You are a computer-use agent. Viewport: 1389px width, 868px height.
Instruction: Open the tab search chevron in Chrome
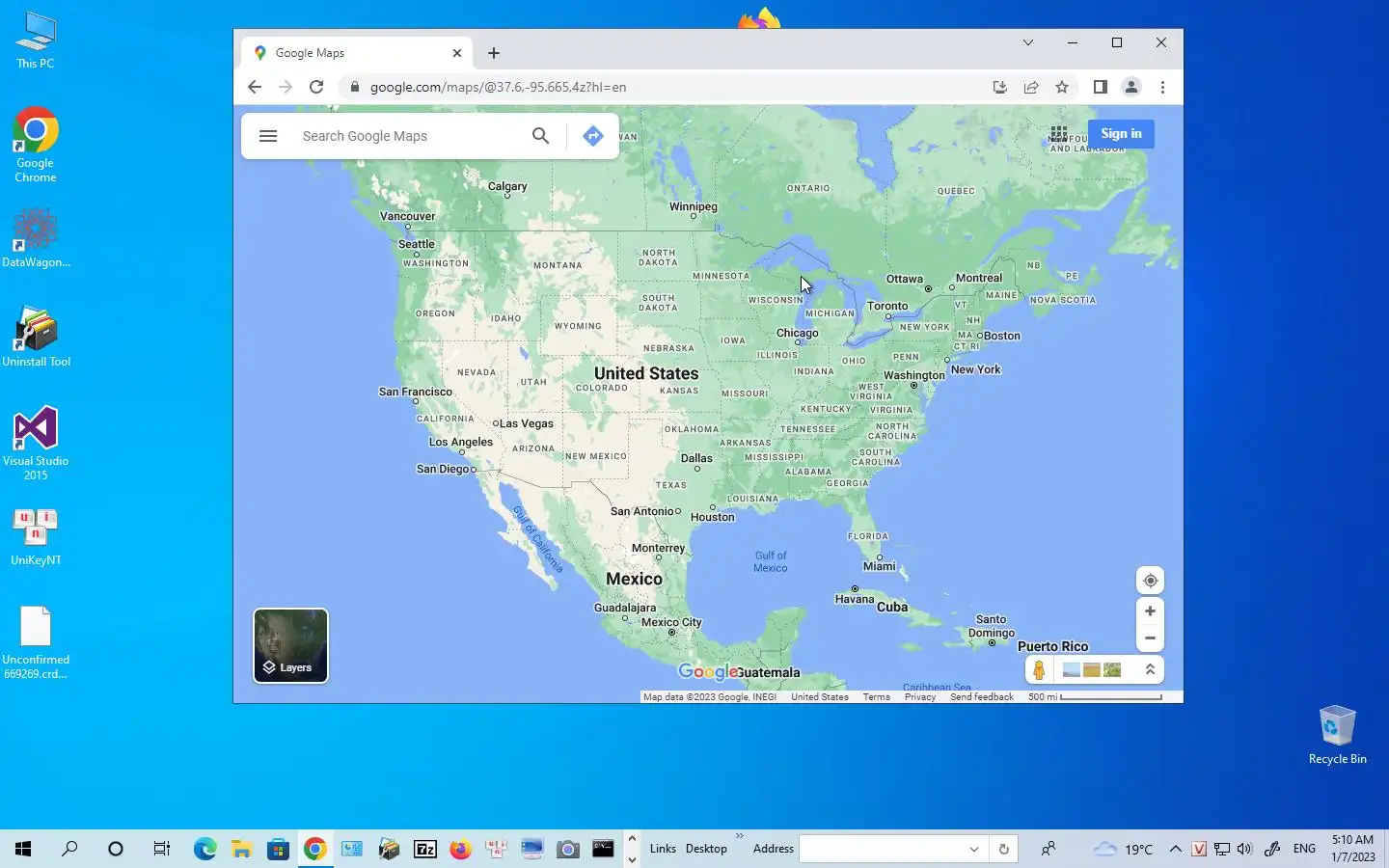point(1028,42)
